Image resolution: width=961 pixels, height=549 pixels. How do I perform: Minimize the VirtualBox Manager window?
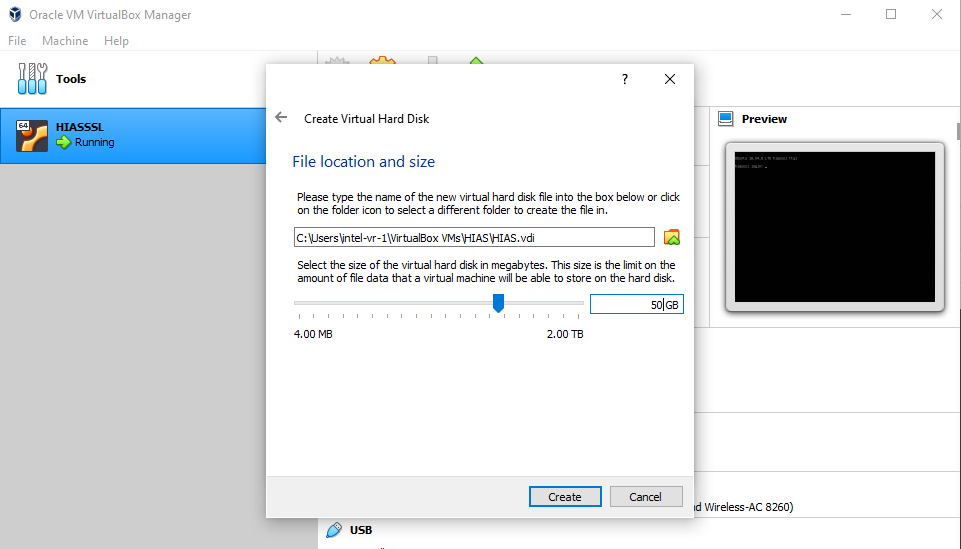click(x=846, y=14)
